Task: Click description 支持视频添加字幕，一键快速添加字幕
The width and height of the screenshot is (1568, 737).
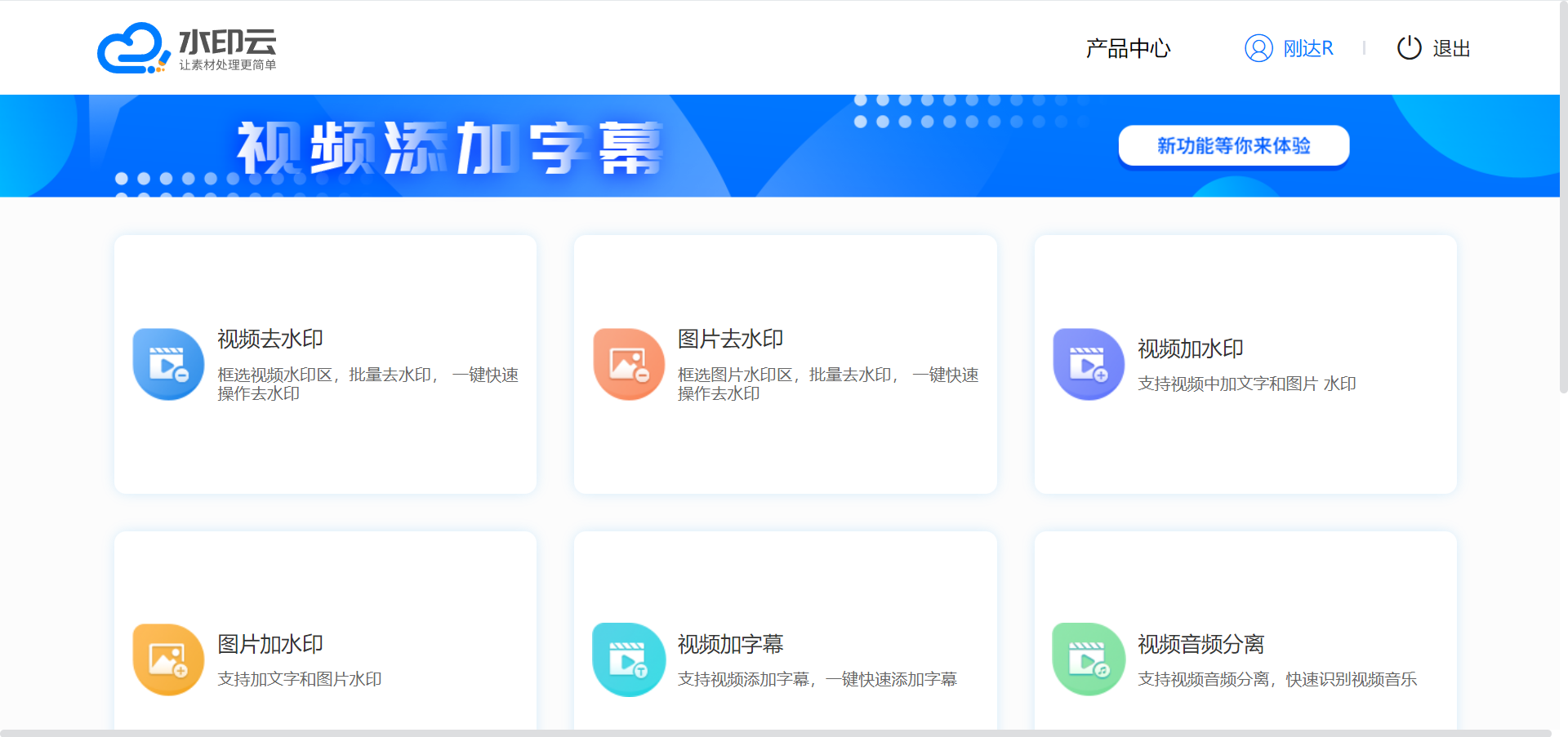Action: tap(817, 679)
